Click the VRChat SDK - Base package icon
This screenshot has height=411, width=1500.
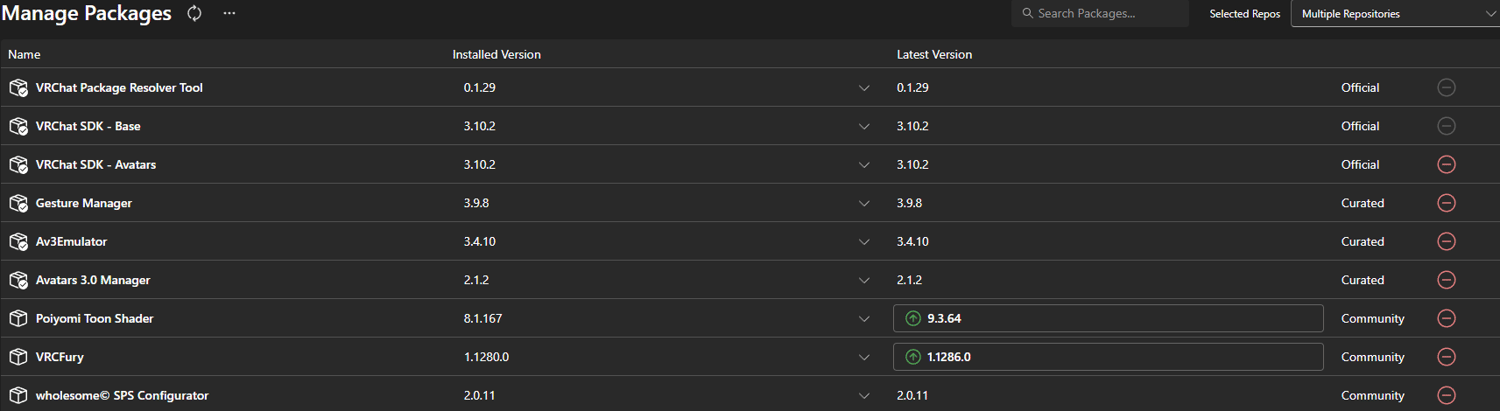(18, 126)
